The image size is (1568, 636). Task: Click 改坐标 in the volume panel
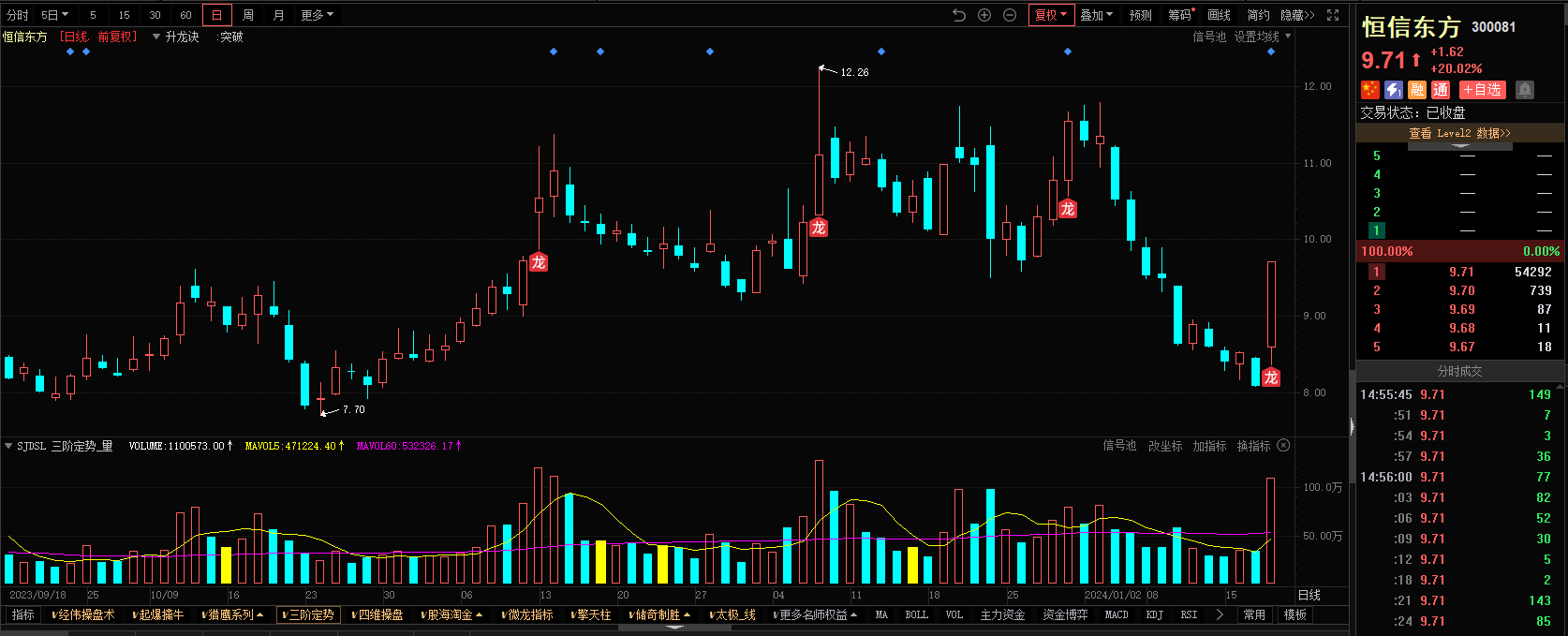(1165, 446)
